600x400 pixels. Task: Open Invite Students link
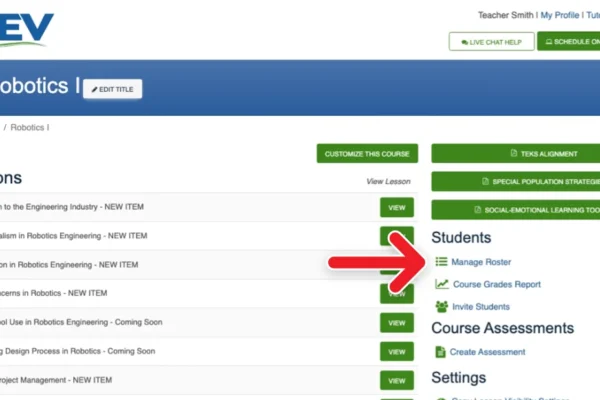click(x=481, y=307)
